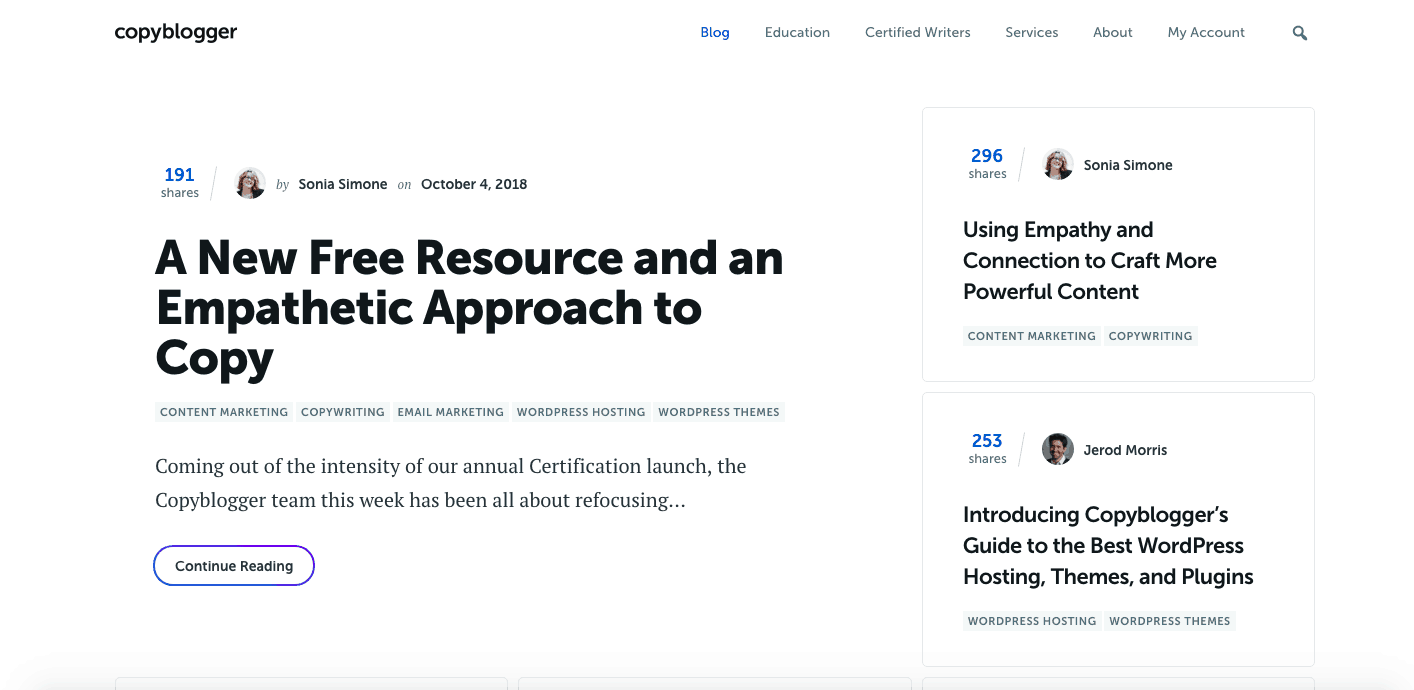Open 'A New Free Resource' headline
The image size is (1414, 690).
(469, 308)
